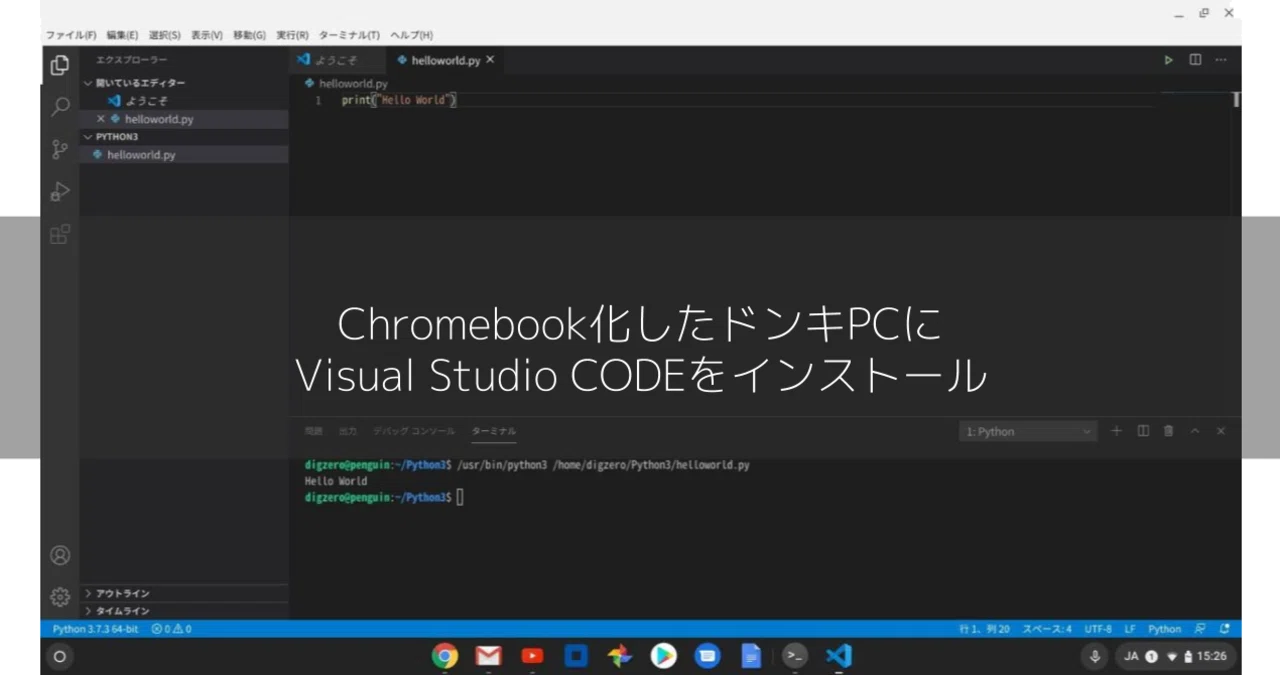Select the ターミナル panel tab
Image resolution: width=1280 pixels, height=675 pixels.
point(494,431)
